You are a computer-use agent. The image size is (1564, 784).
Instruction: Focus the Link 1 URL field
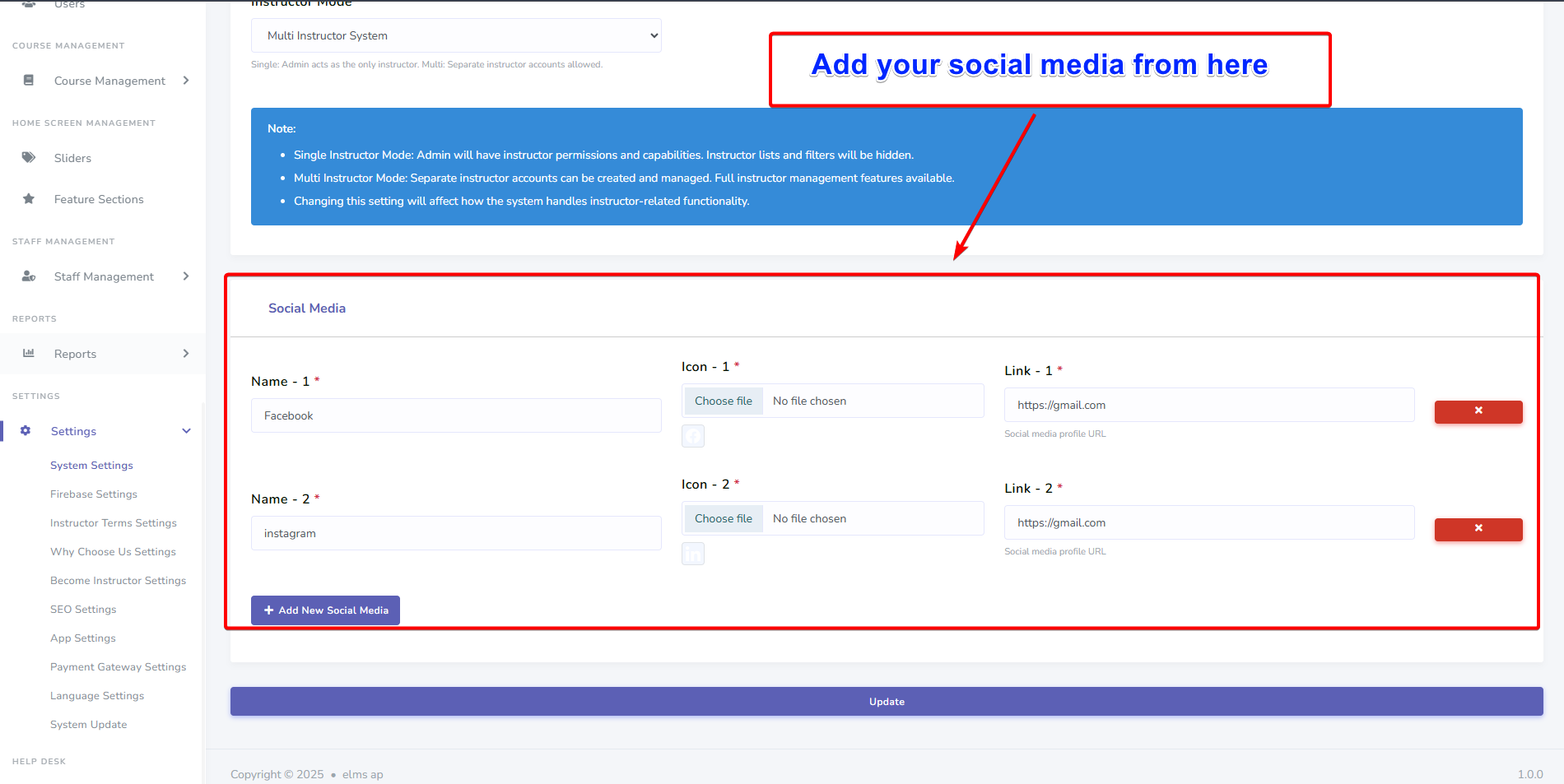pyautogui.click(x=1208, y=405)
